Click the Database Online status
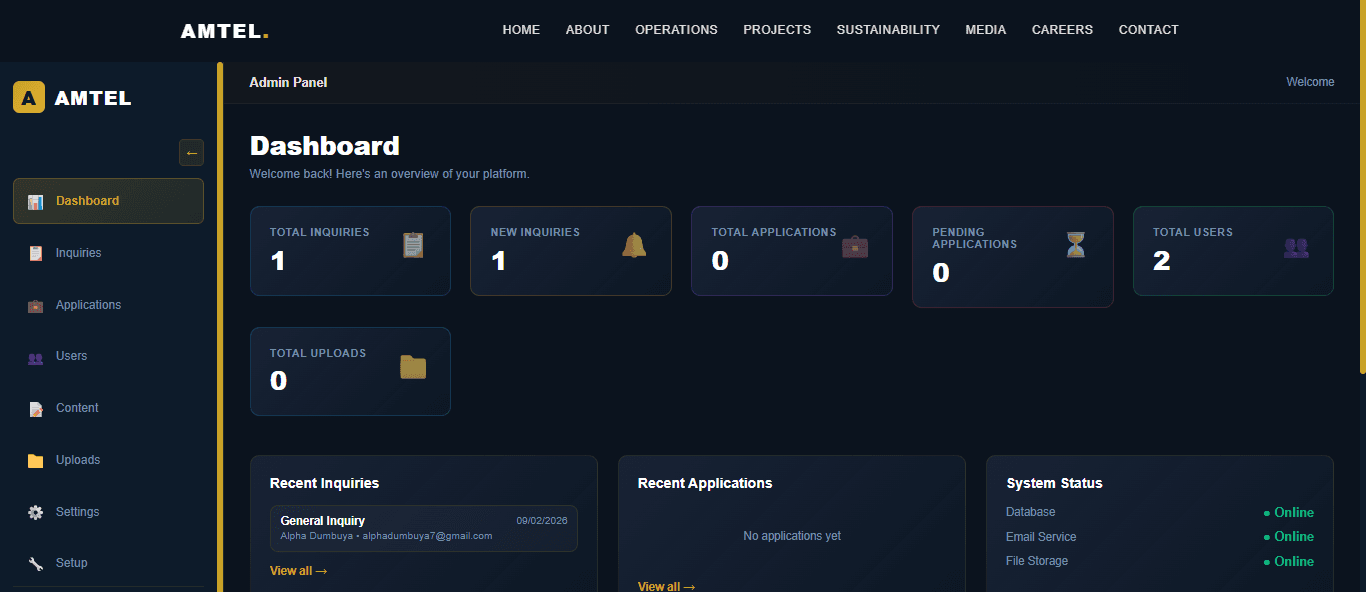1366x592 pixels. (1289, 513)
